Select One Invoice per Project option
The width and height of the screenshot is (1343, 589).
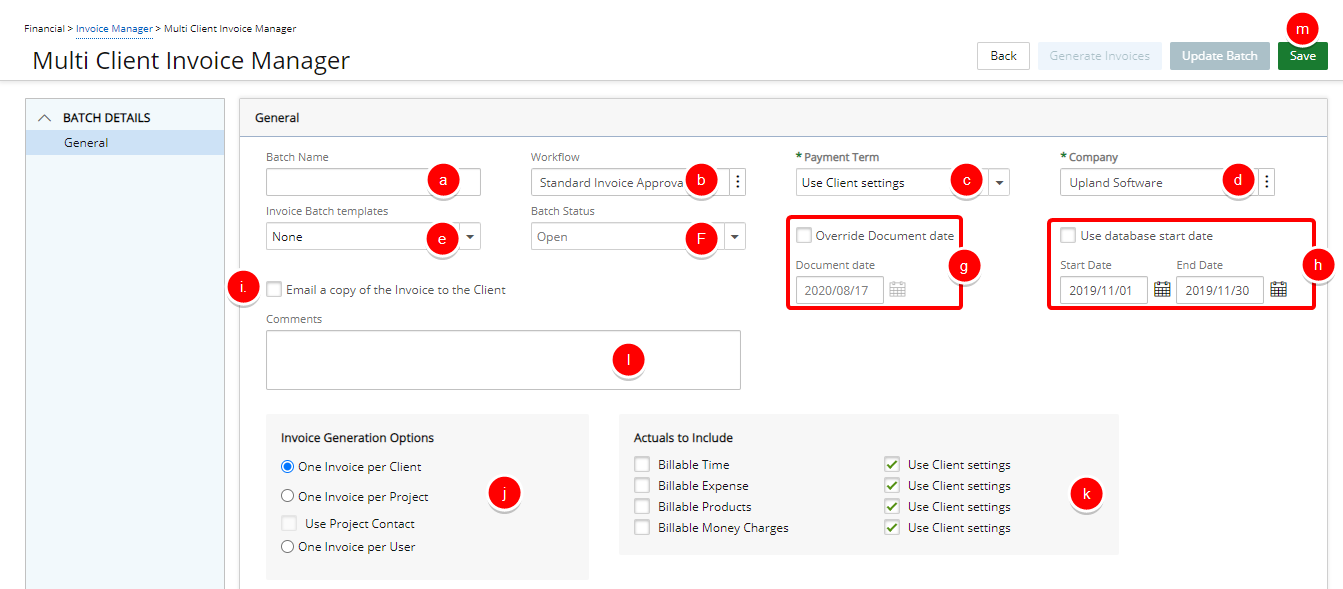coord(288,496)
